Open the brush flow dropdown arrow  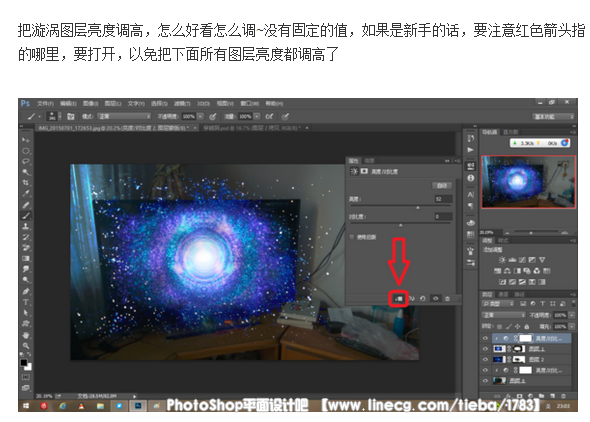click(x=257, y=116)
